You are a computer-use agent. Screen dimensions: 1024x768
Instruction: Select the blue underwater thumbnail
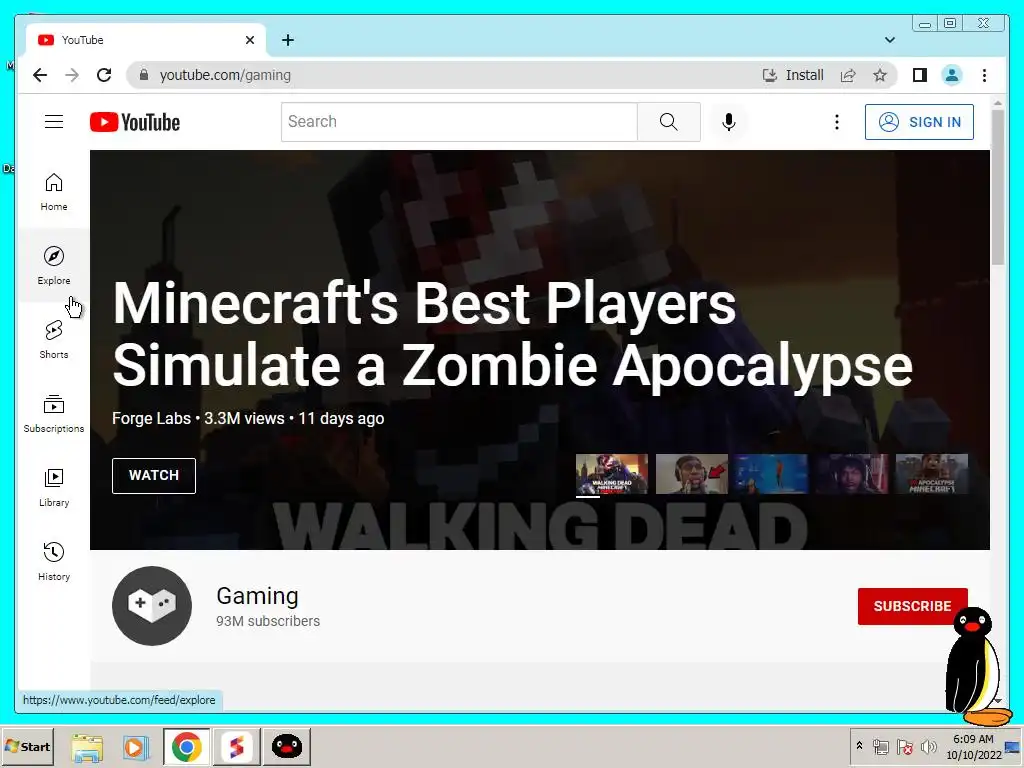[771, 474]
